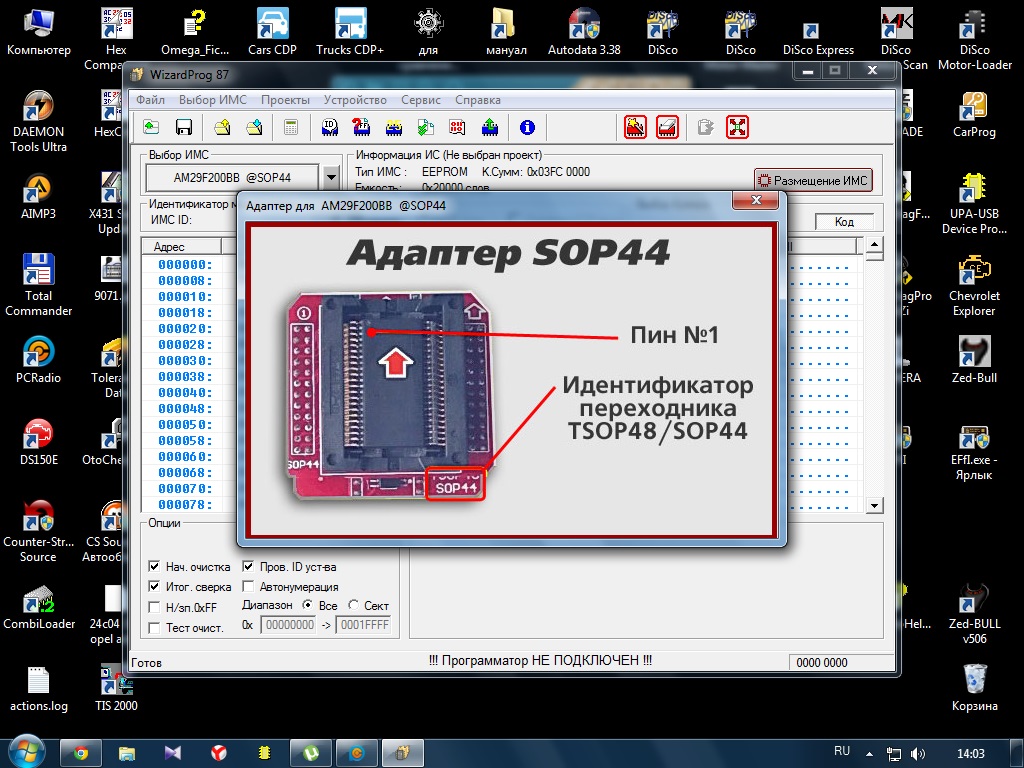Screen dimensions: 1024x768
Task: Toggle the 'Нач. очистка' checkbox
Action: (x=154, y=567)
